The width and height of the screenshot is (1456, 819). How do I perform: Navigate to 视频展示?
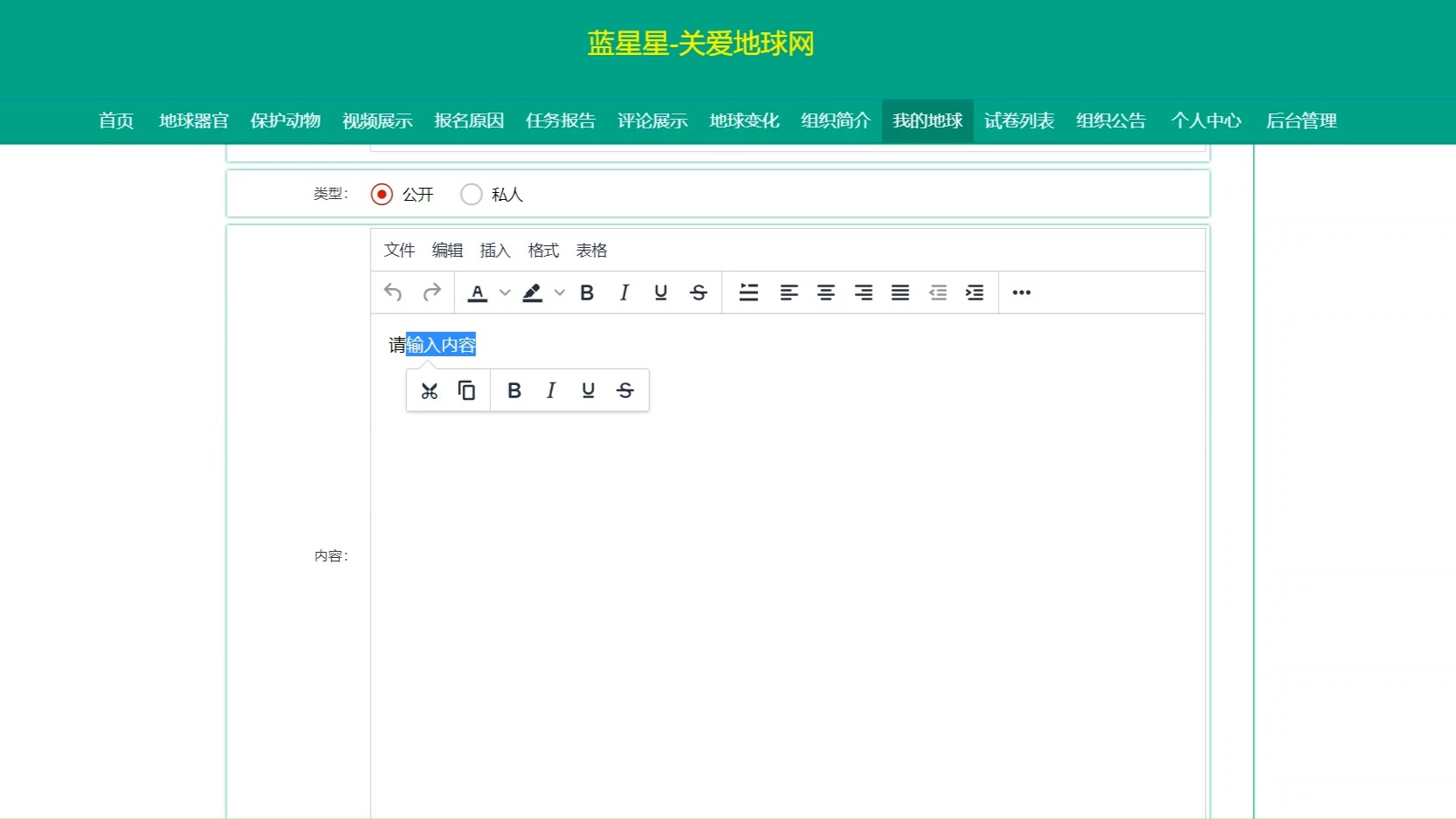click(x=377, y=120)
